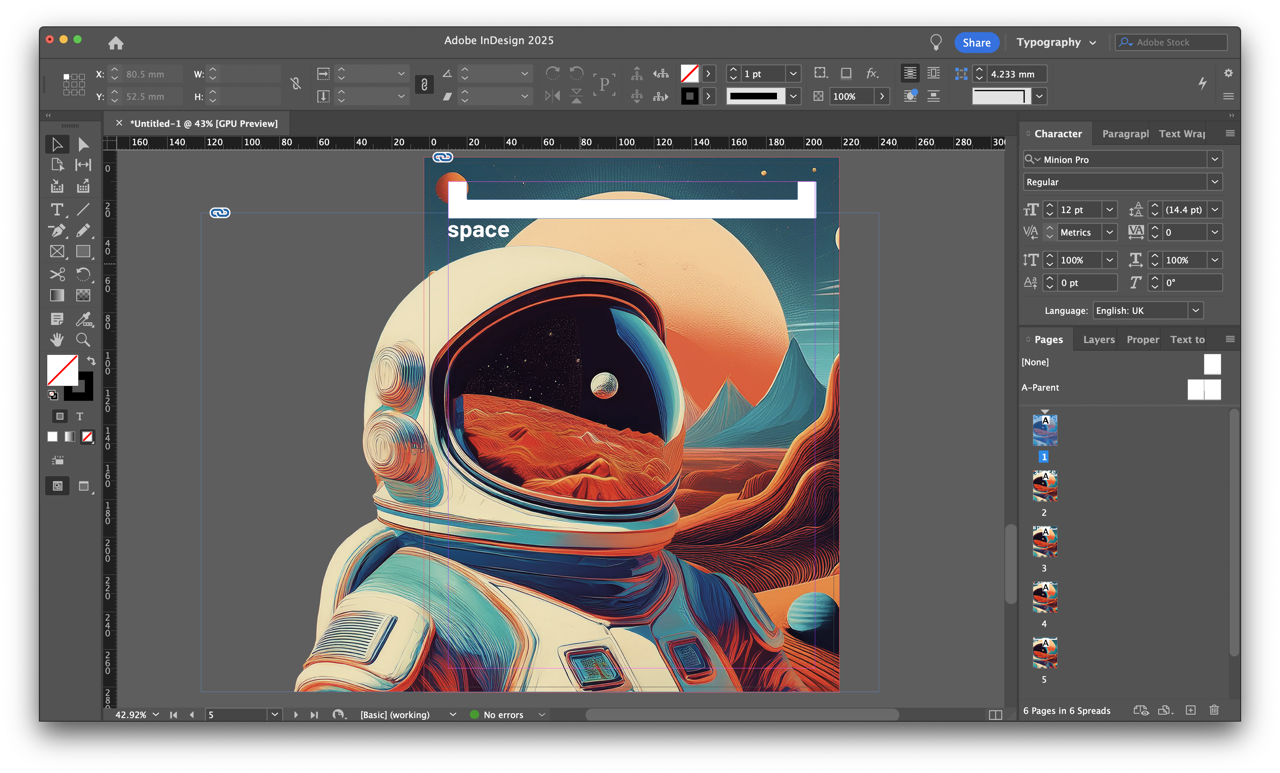
Task: Set formatting to affect text
Action: pos(80,416)
